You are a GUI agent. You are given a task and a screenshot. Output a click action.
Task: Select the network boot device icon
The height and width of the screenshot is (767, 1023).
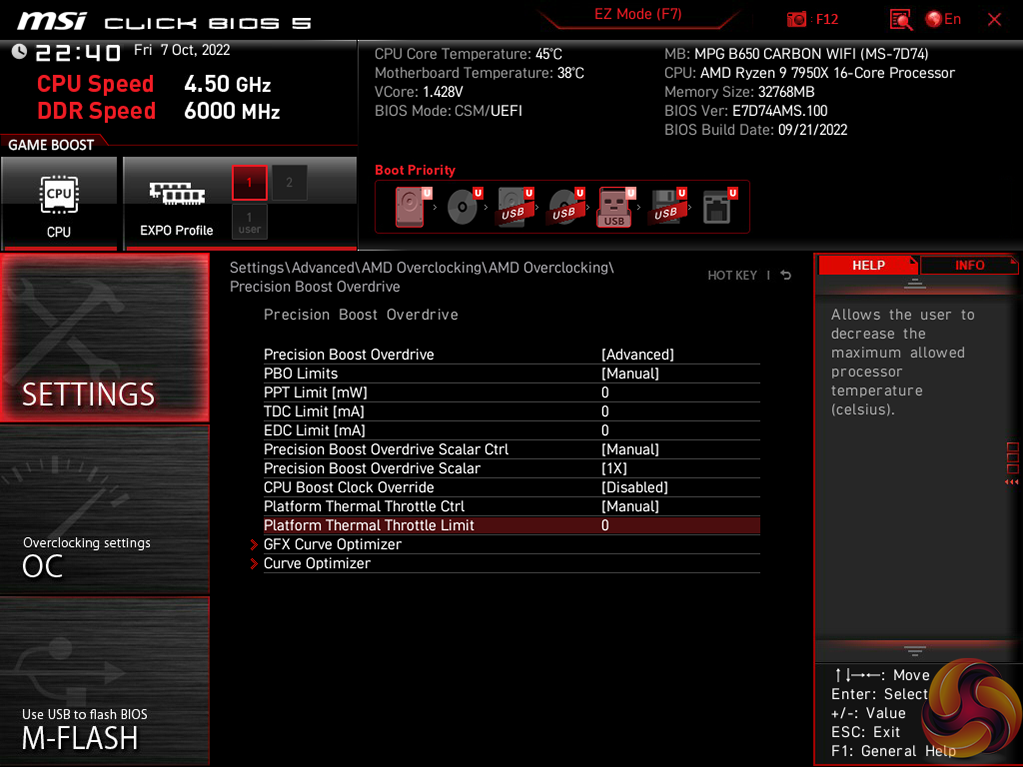719,207
